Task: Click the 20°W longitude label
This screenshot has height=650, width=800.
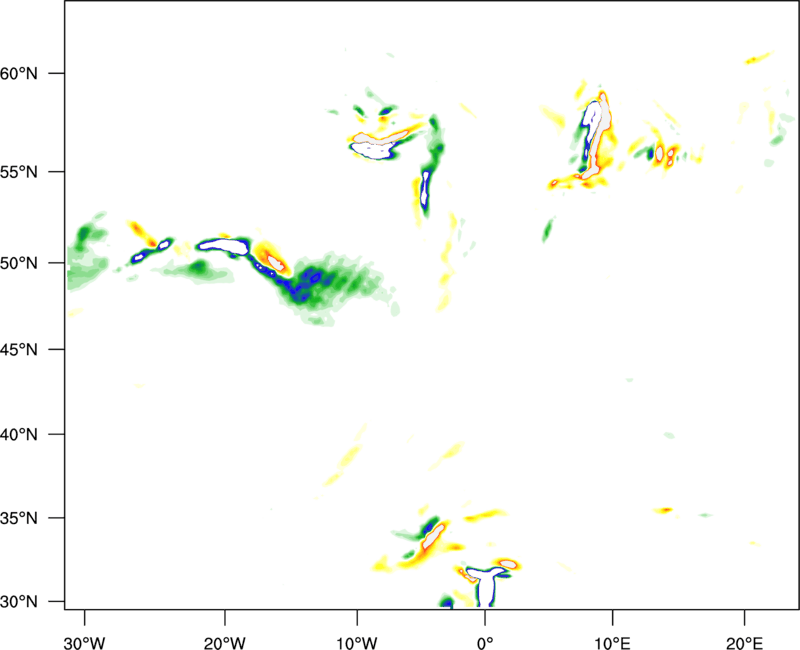Action: pyautogui.click(x=225, y=643)
